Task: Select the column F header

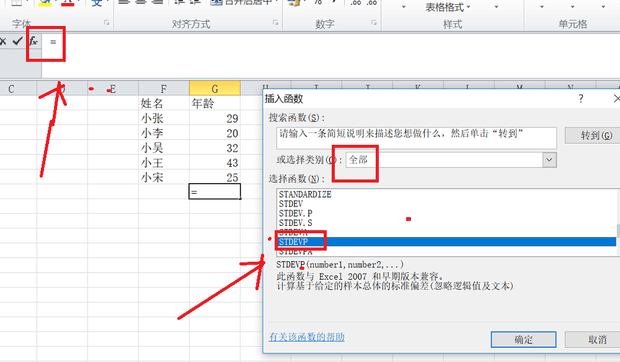Action: [x=164, y=89]
